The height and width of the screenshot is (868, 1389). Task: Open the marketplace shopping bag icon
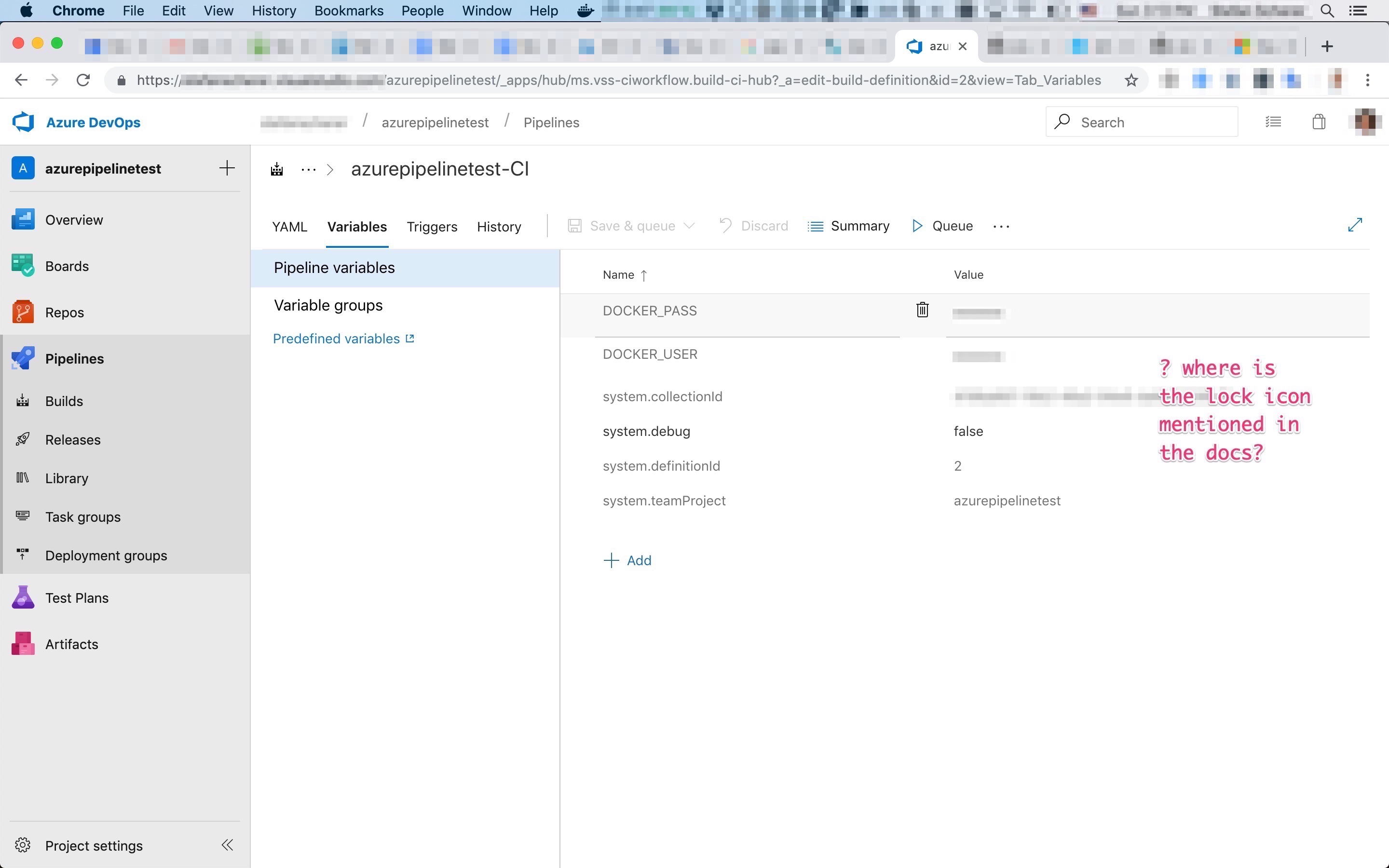coord(1319,122)
